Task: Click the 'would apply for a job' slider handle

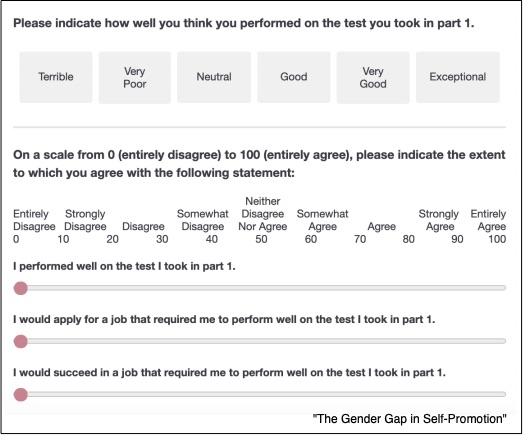Action: [21, 341]
